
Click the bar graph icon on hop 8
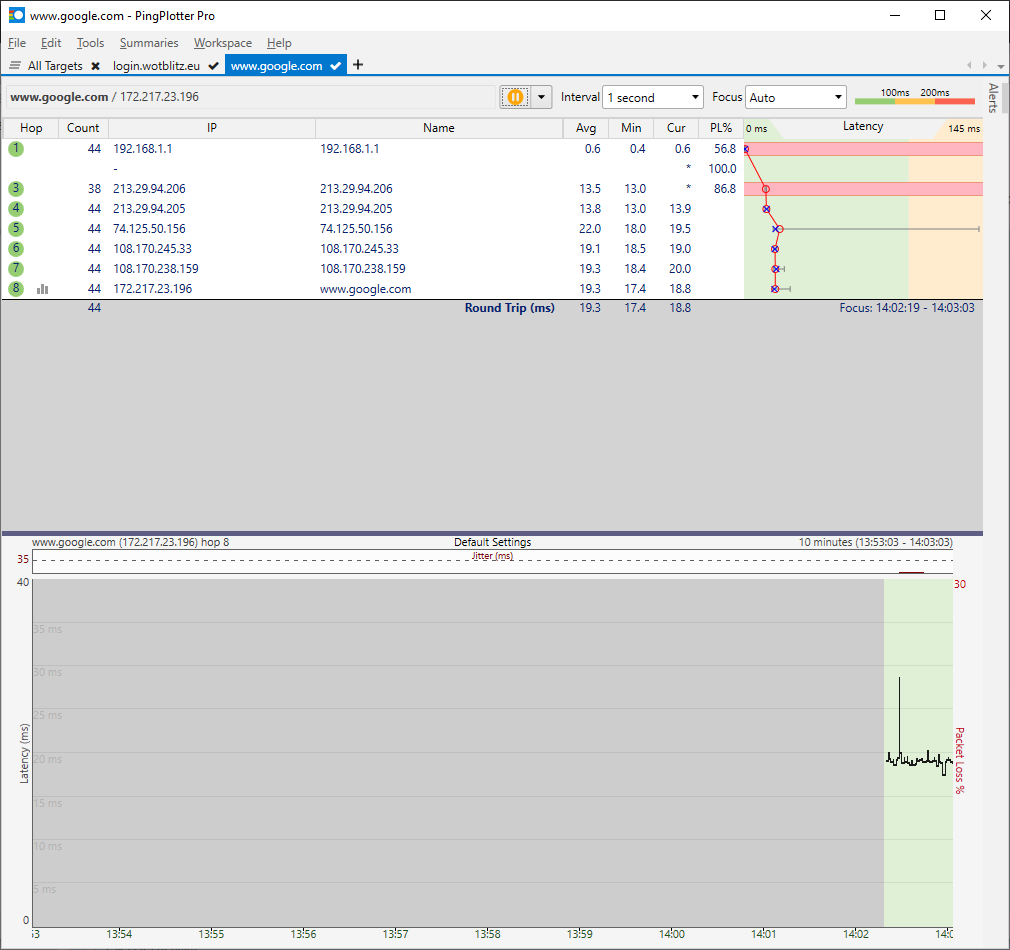pyautogui.click(x=43, y=289)
